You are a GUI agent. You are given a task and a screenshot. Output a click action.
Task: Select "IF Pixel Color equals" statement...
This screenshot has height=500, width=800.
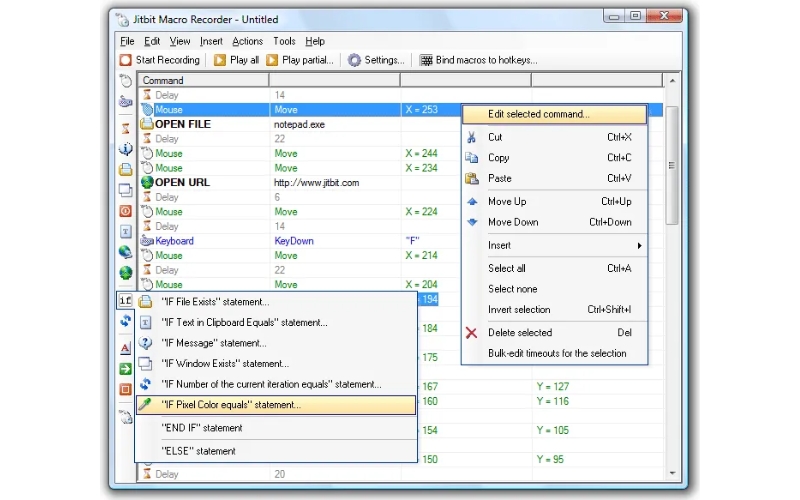276,405
